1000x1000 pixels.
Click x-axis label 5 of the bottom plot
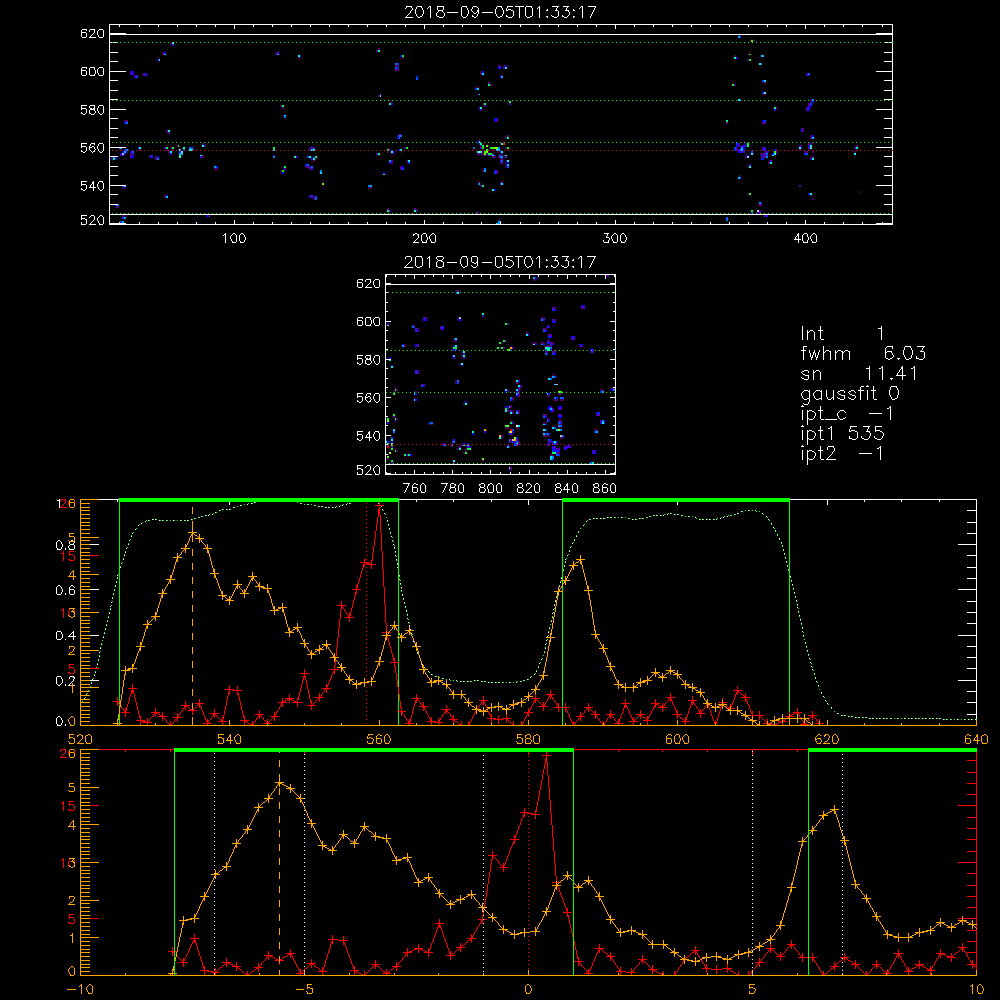coord(753,990)
